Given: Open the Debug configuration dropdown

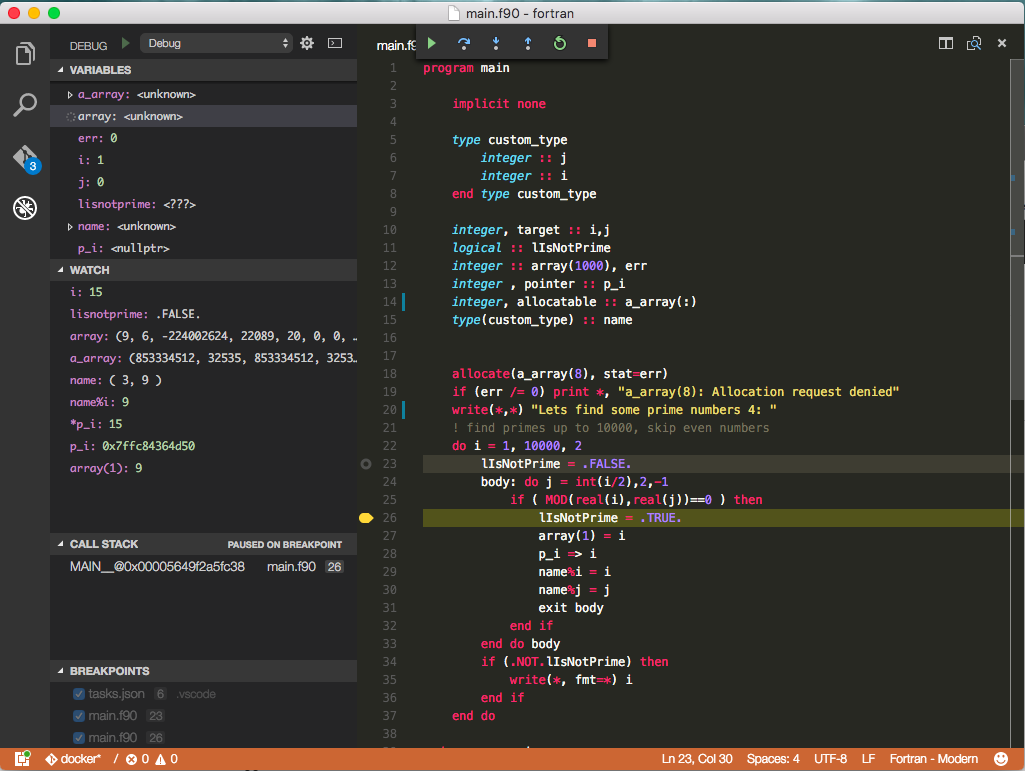Looking at the screenshot, I should tap(216, 43).
